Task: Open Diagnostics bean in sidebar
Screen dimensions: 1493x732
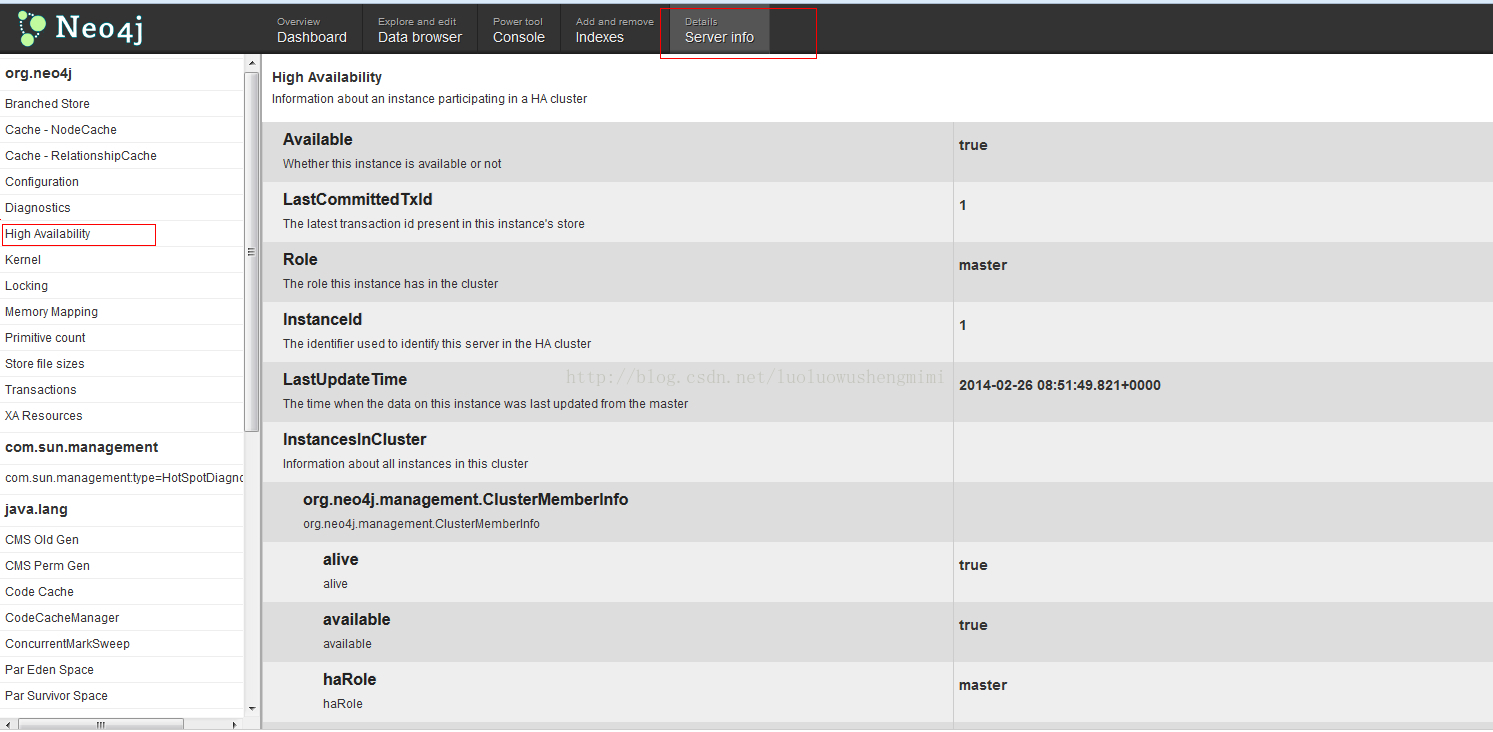Action: pos(38,208)
